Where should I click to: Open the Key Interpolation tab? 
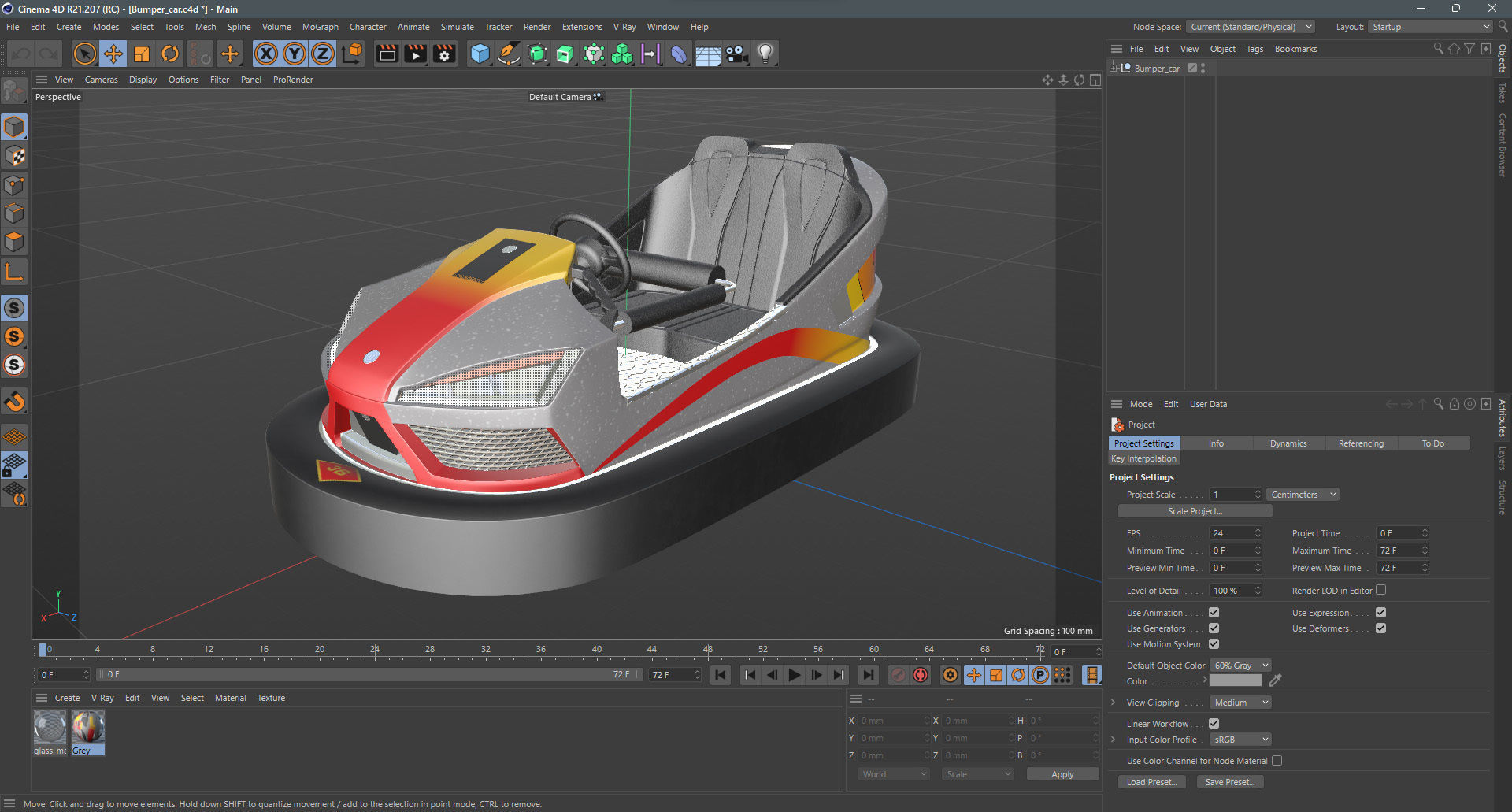pos(1143,458)
